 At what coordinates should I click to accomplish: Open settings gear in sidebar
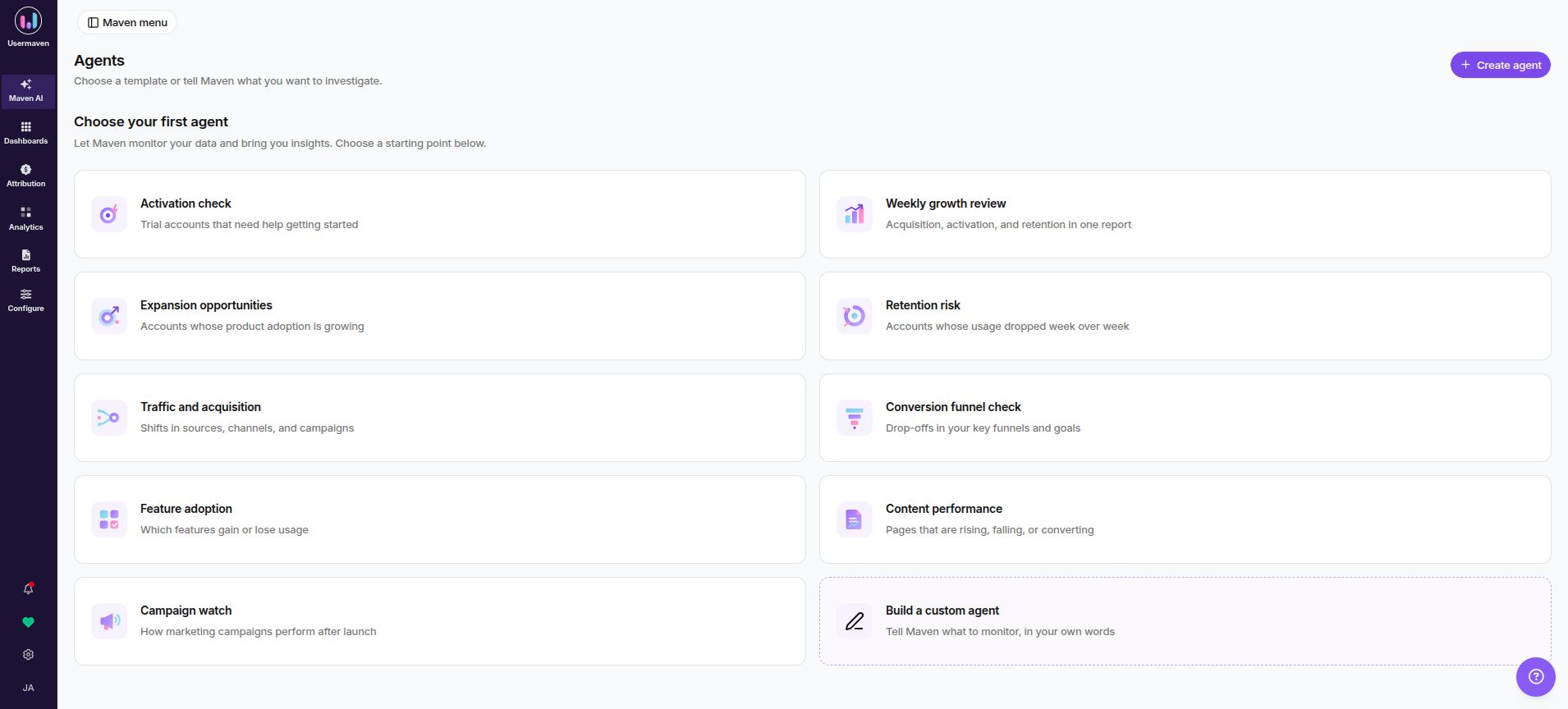(29, 655)
